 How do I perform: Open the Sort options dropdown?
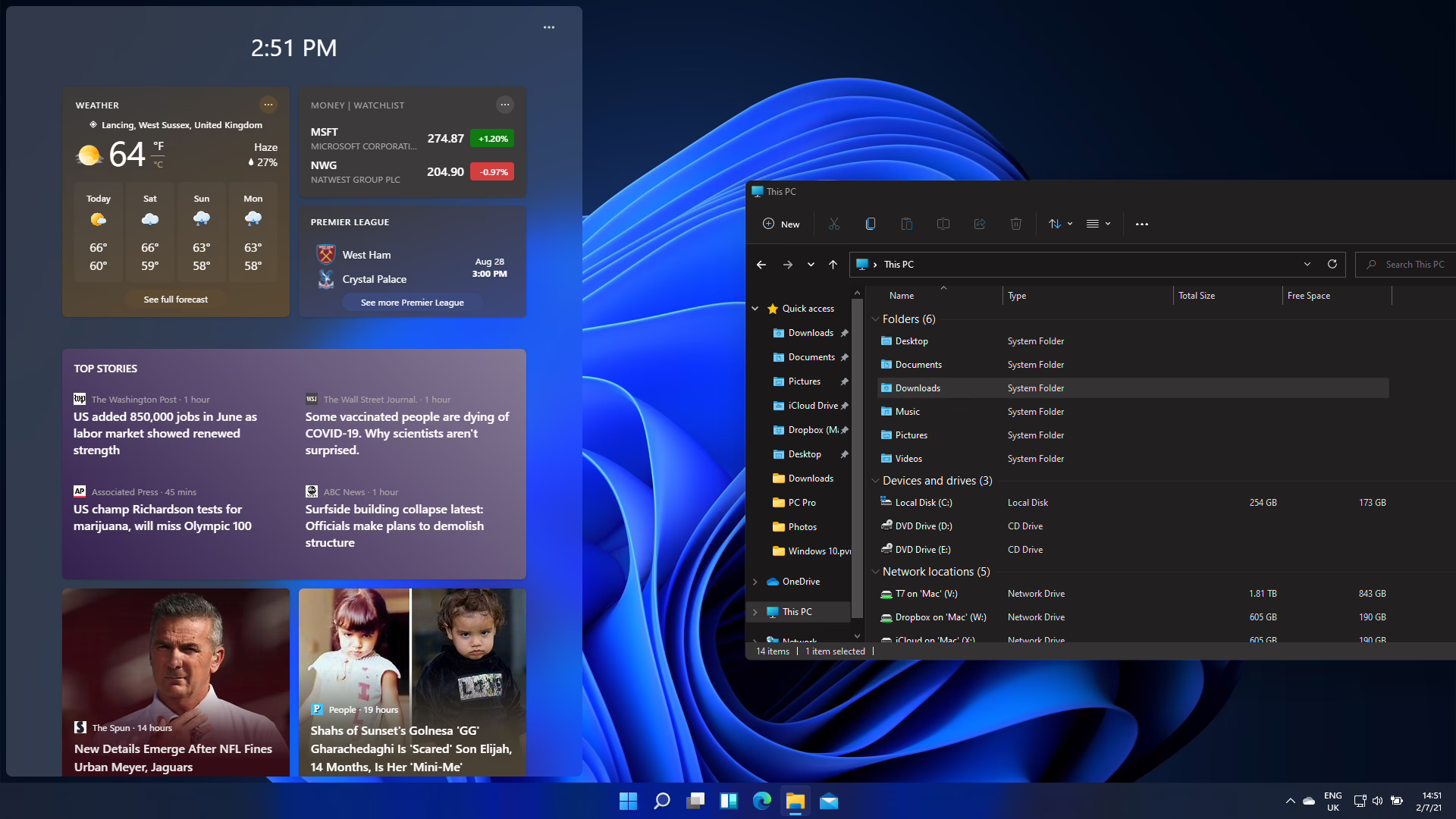[1059, 224]
